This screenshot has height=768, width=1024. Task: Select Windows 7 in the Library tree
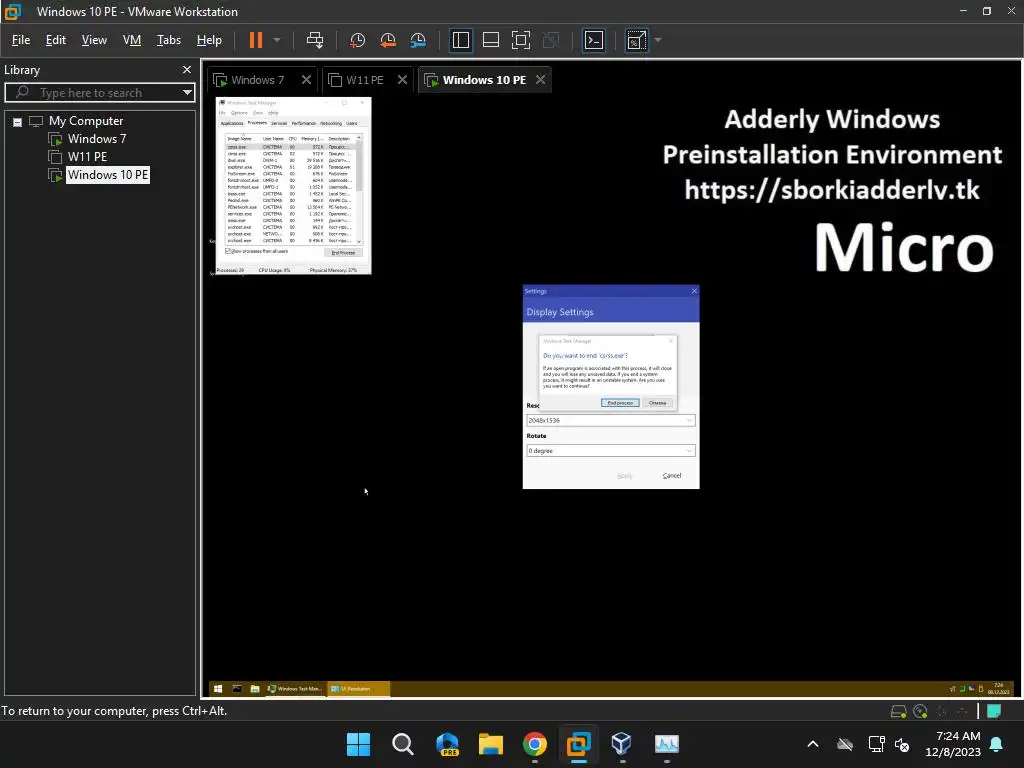[97, 138]
